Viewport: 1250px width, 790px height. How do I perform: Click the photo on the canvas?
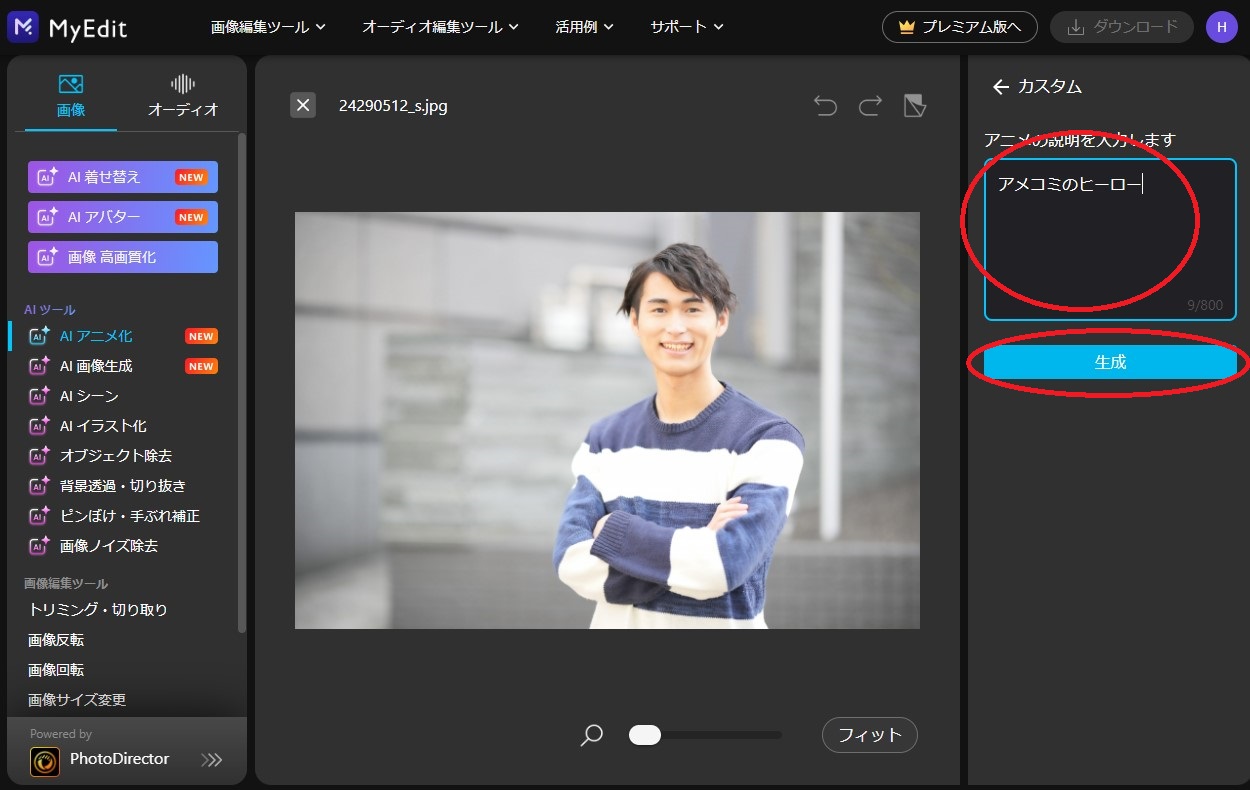(607, 420)
